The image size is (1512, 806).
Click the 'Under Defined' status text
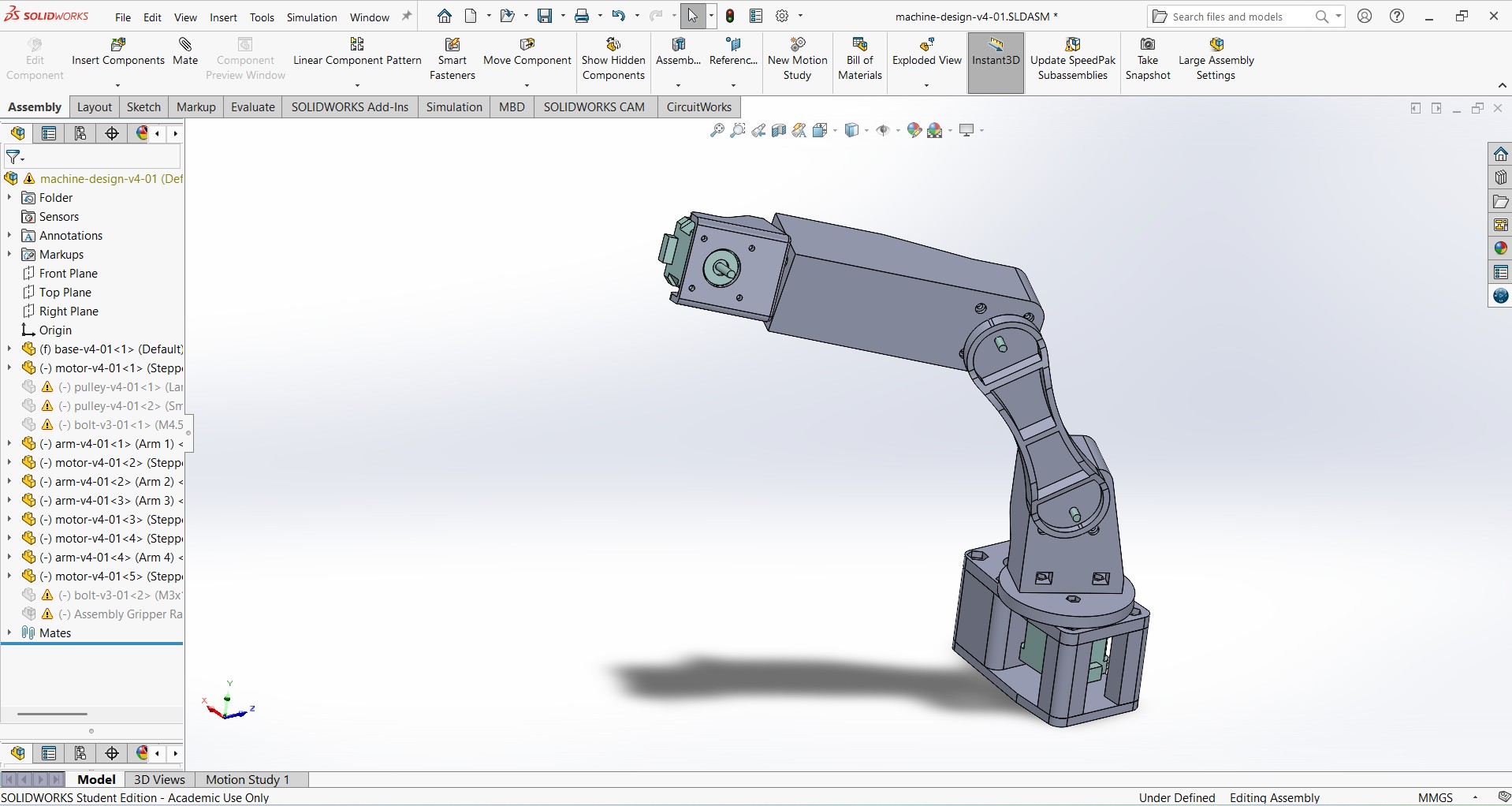(1176, 797)
